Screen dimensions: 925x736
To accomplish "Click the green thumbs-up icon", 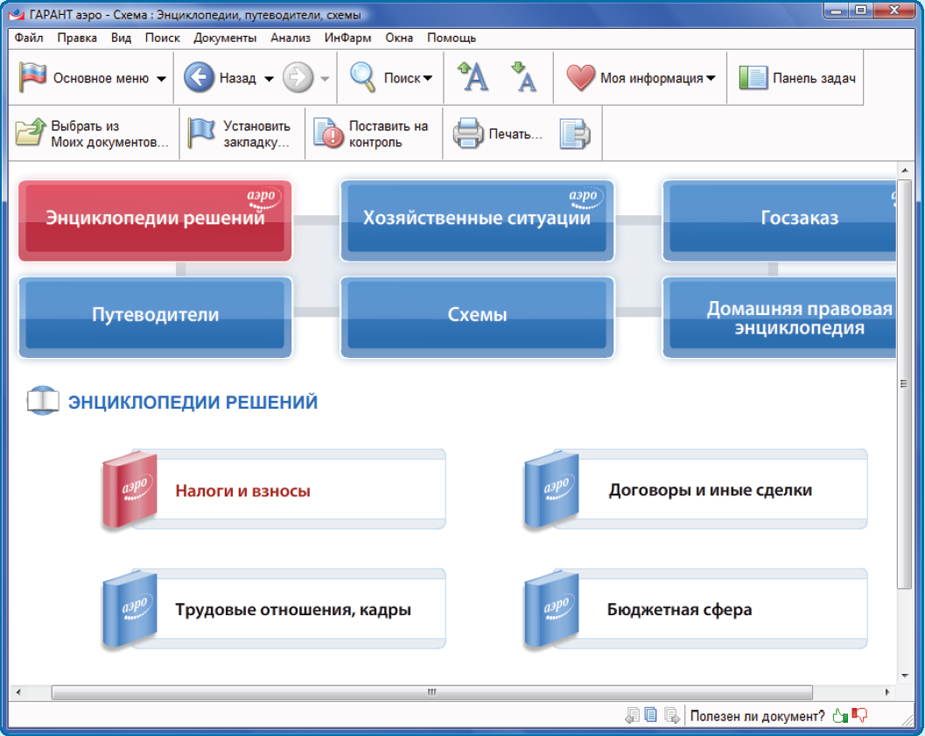I will pyautogui.click(x=839, y=715).
